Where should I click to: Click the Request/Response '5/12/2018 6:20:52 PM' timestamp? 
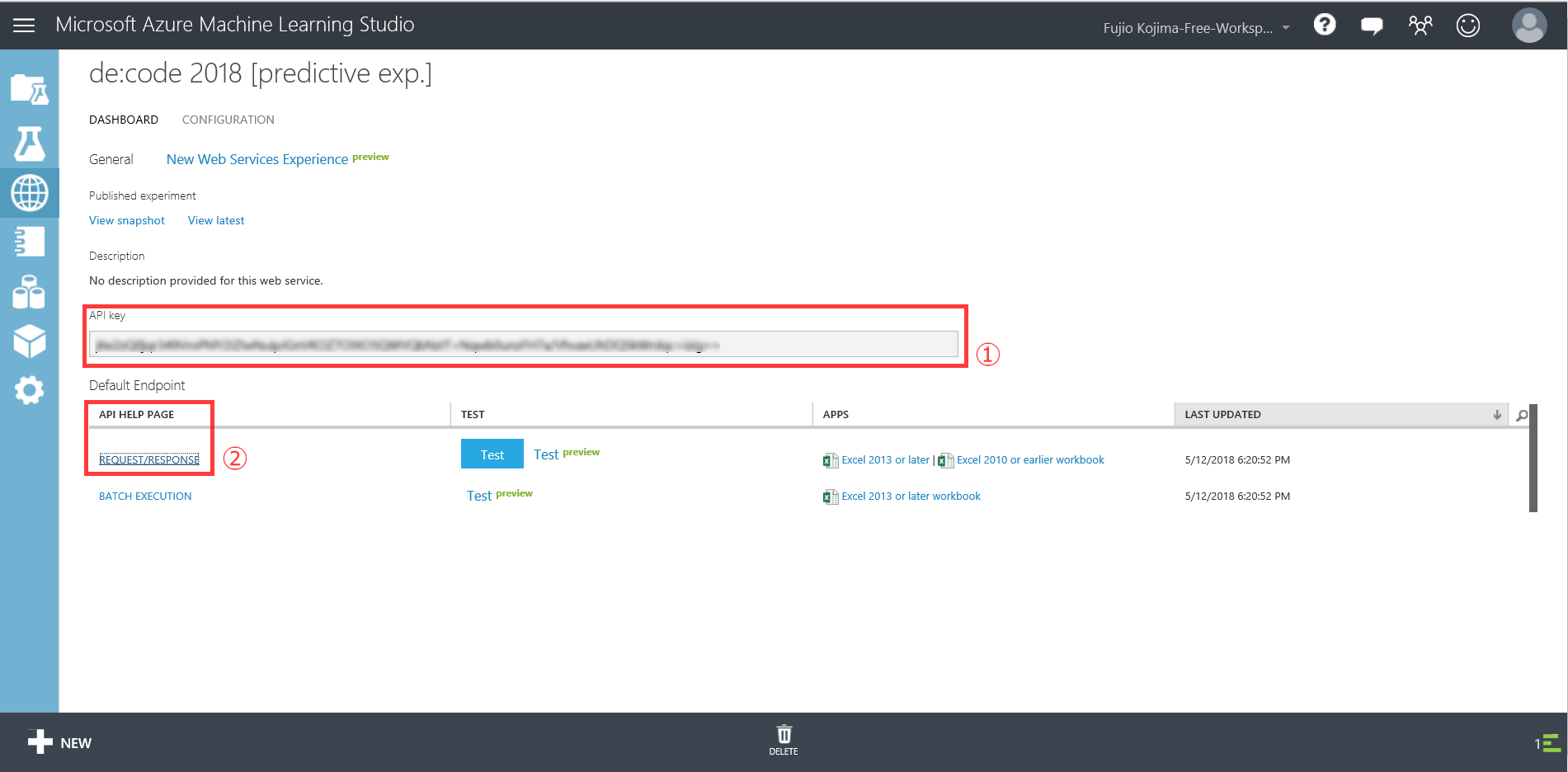(x=1237, y=459)
